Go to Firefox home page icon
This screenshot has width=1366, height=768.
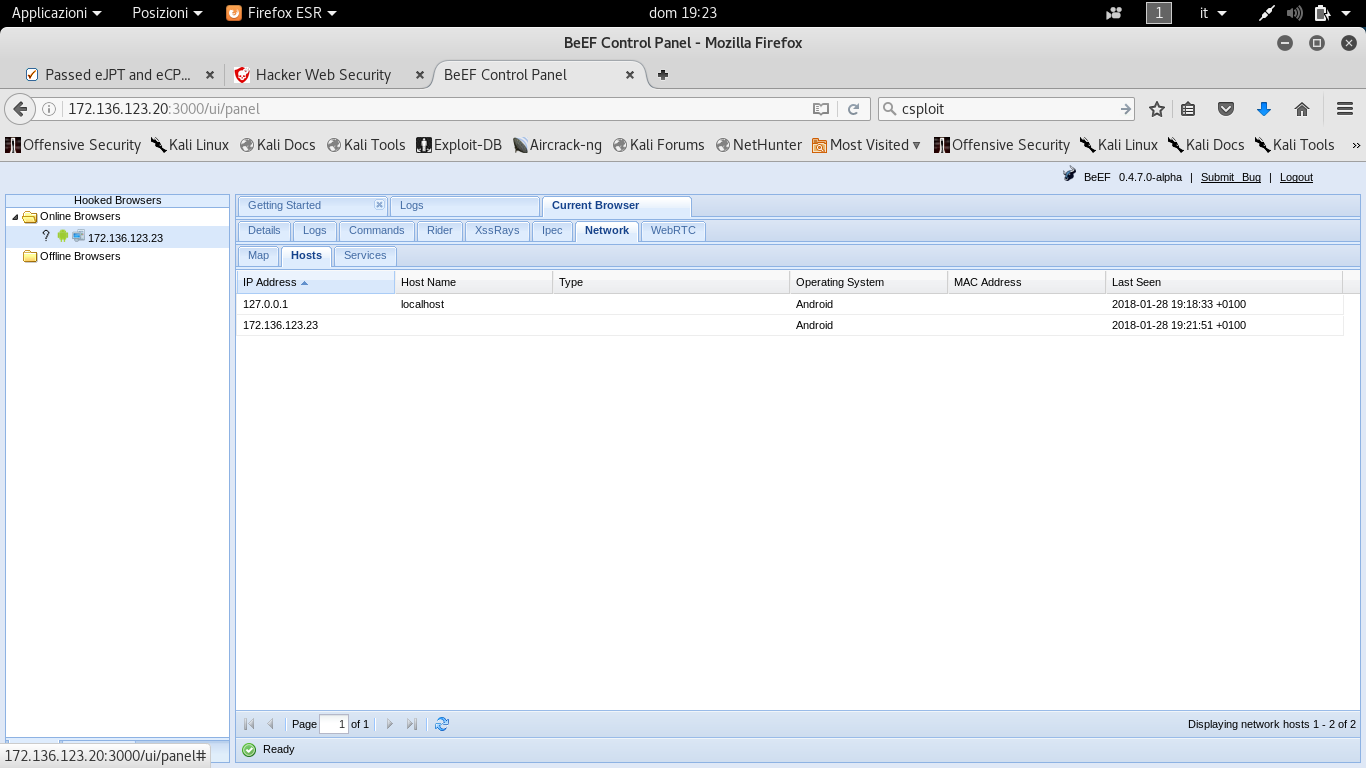pyautogui.click(x=1301, y=109)
